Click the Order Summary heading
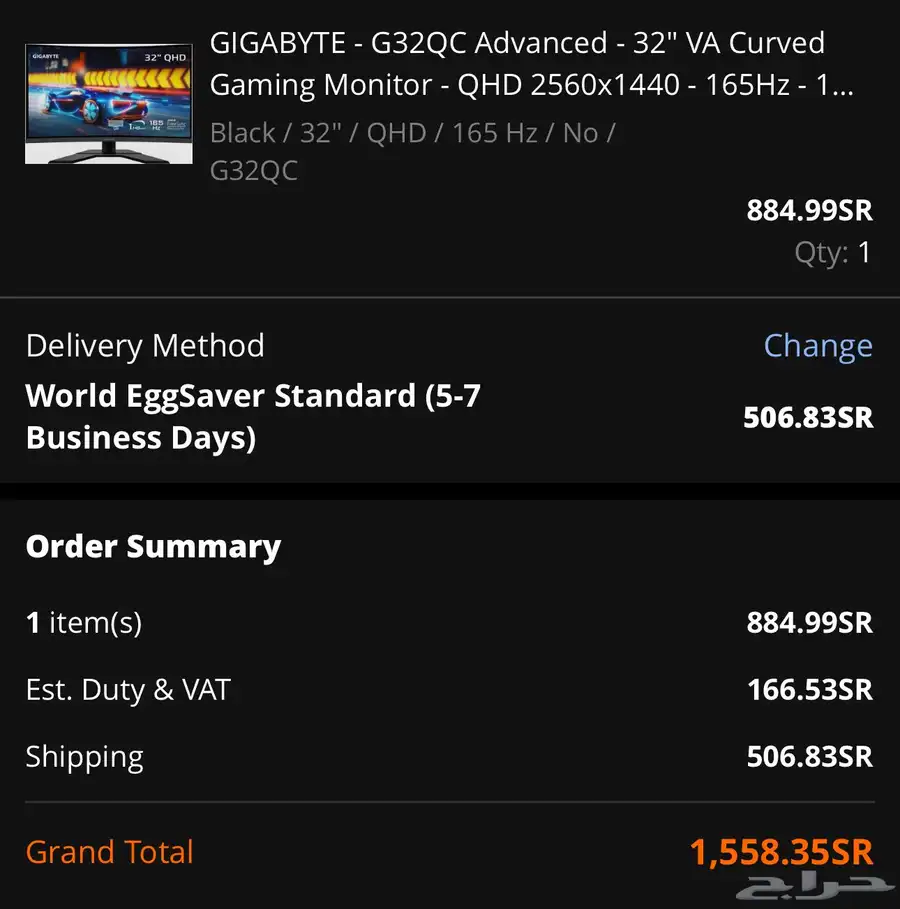This screenshot has height=909, width=900. click(153, 547)
